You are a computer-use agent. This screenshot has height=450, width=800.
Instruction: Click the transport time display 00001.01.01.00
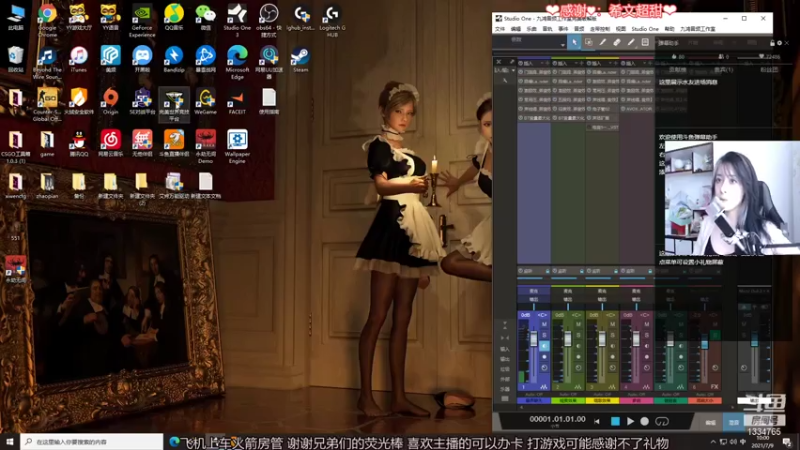click(x=557, y=419)
